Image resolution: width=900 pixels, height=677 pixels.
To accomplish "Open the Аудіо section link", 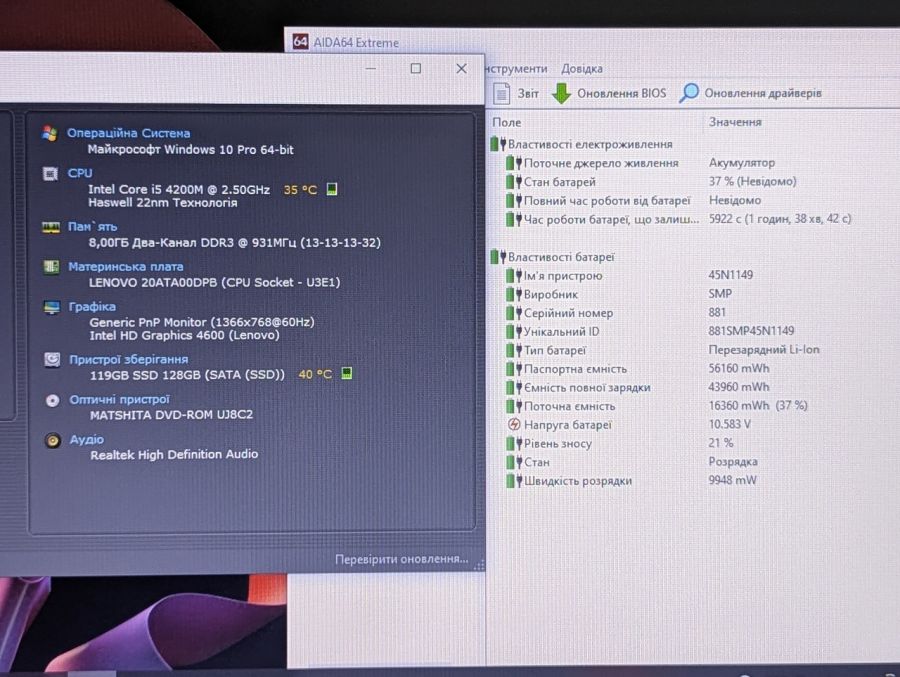I will (x=87, y=439).
